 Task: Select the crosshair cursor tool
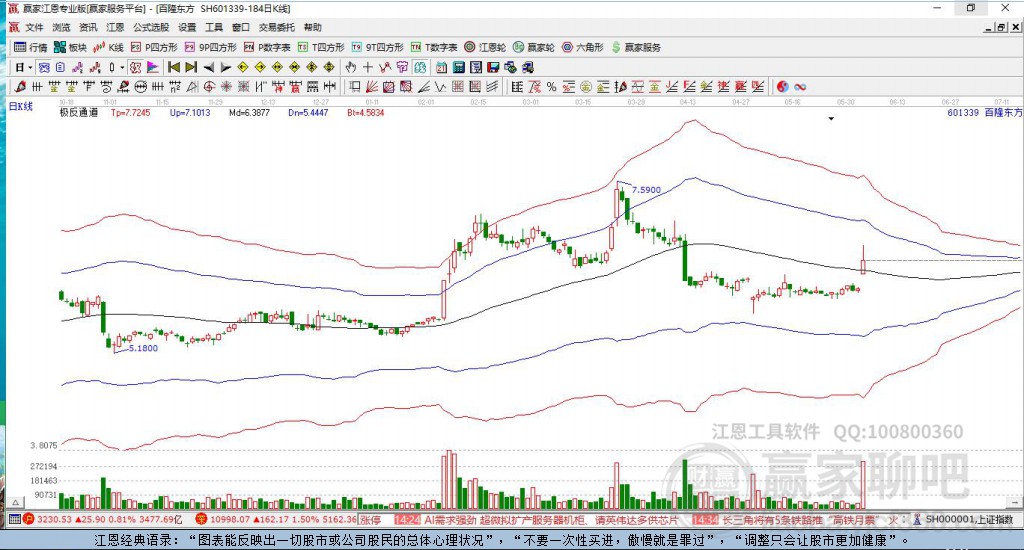point(367,67)
